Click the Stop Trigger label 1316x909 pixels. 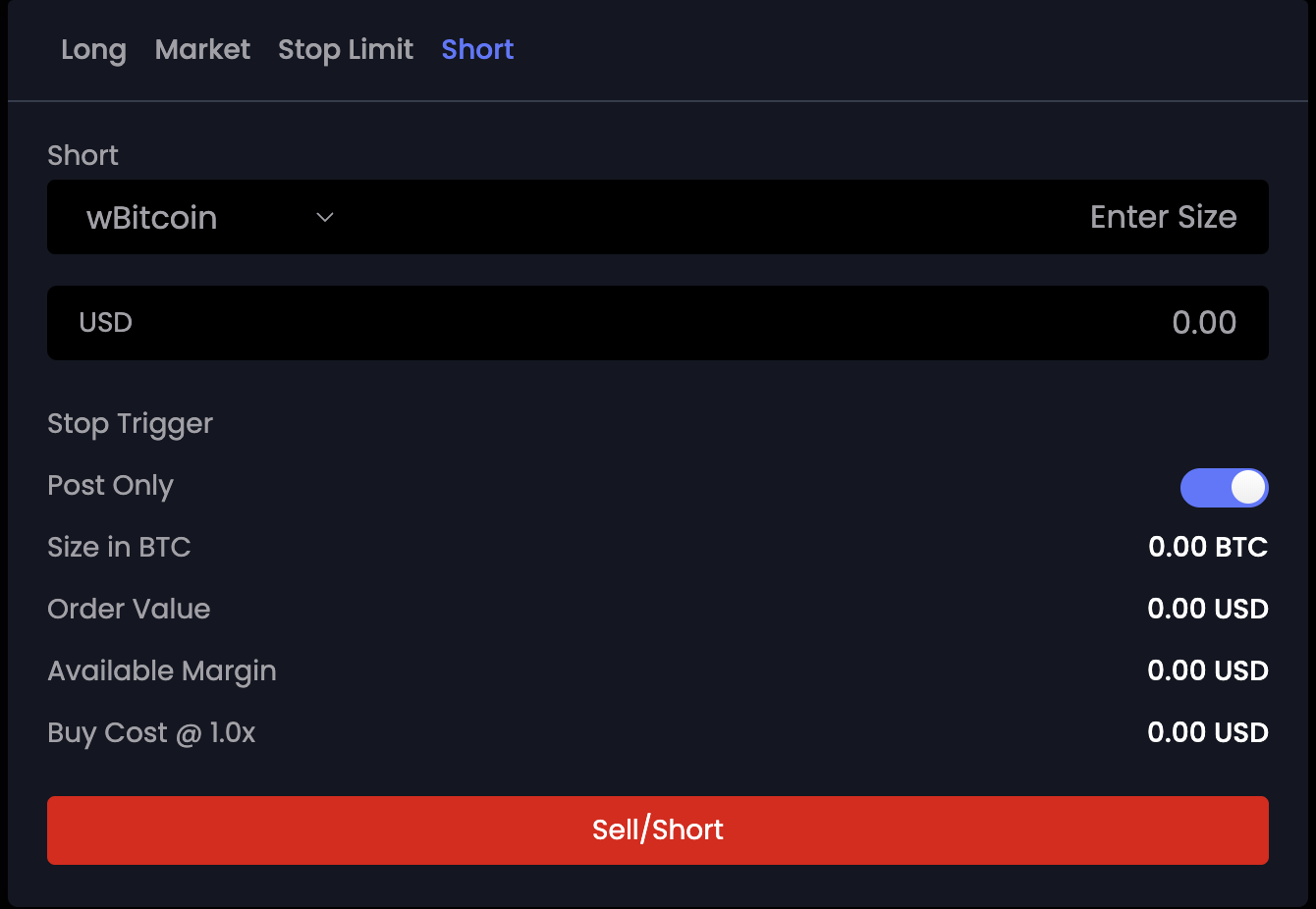pyautogui.click(x=130, y=424)
